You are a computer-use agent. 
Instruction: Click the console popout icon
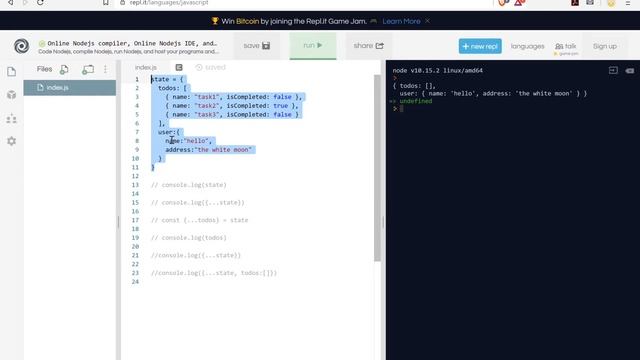tap(613, 71)
